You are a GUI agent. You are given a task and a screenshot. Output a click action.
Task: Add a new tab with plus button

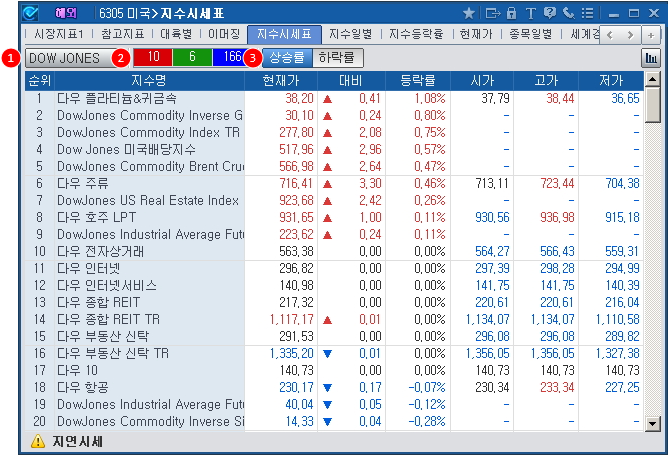click(651, 35)
